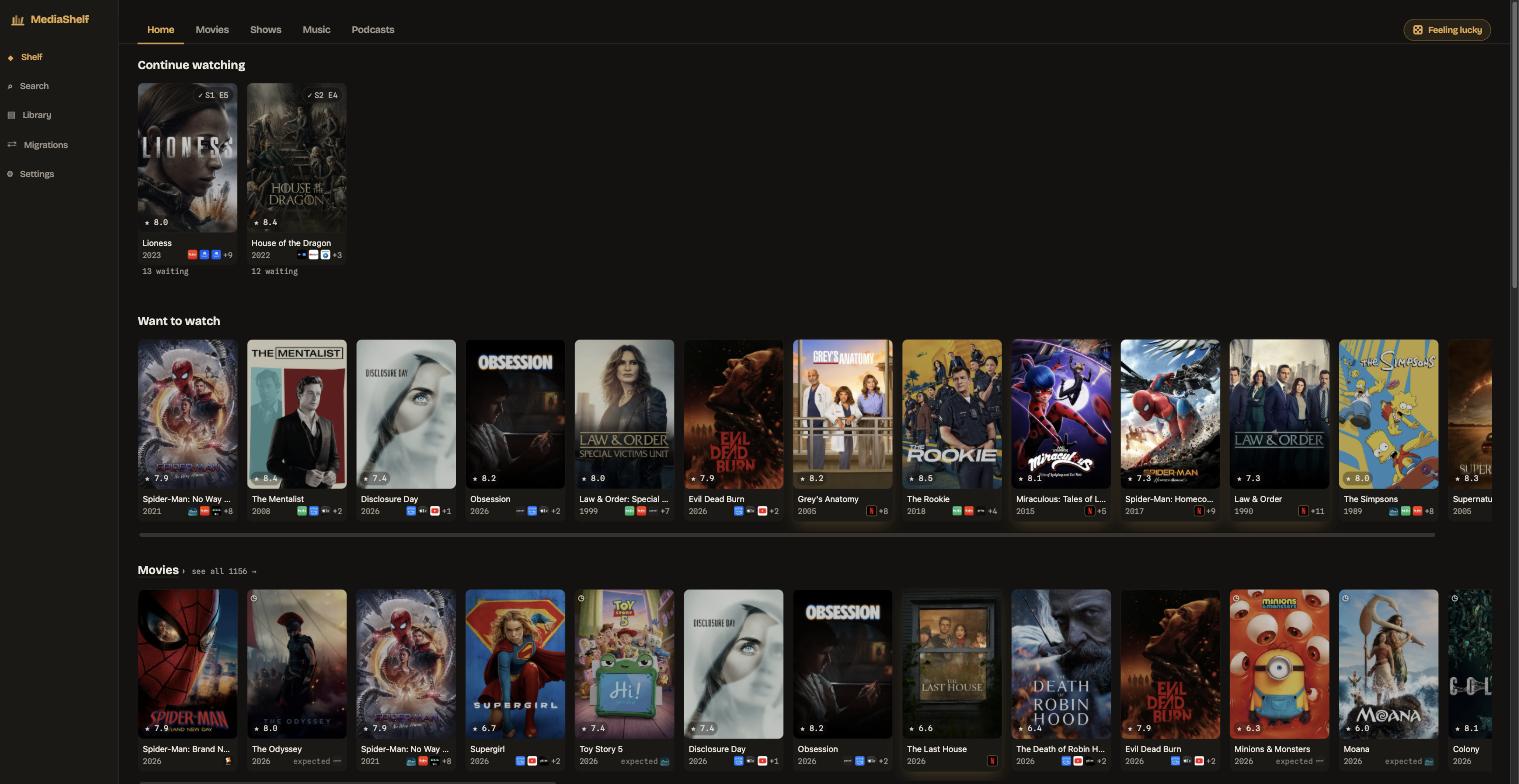Click the 'Continue watching' heading
1519x784 pixels.
[x=191, y=65]
